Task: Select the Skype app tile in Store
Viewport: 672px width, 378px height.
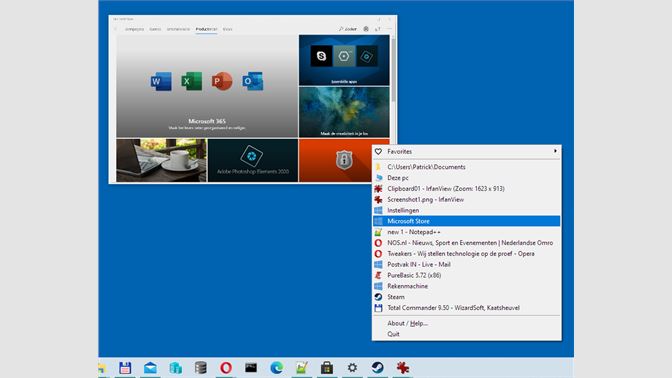Action: (321, 56)
